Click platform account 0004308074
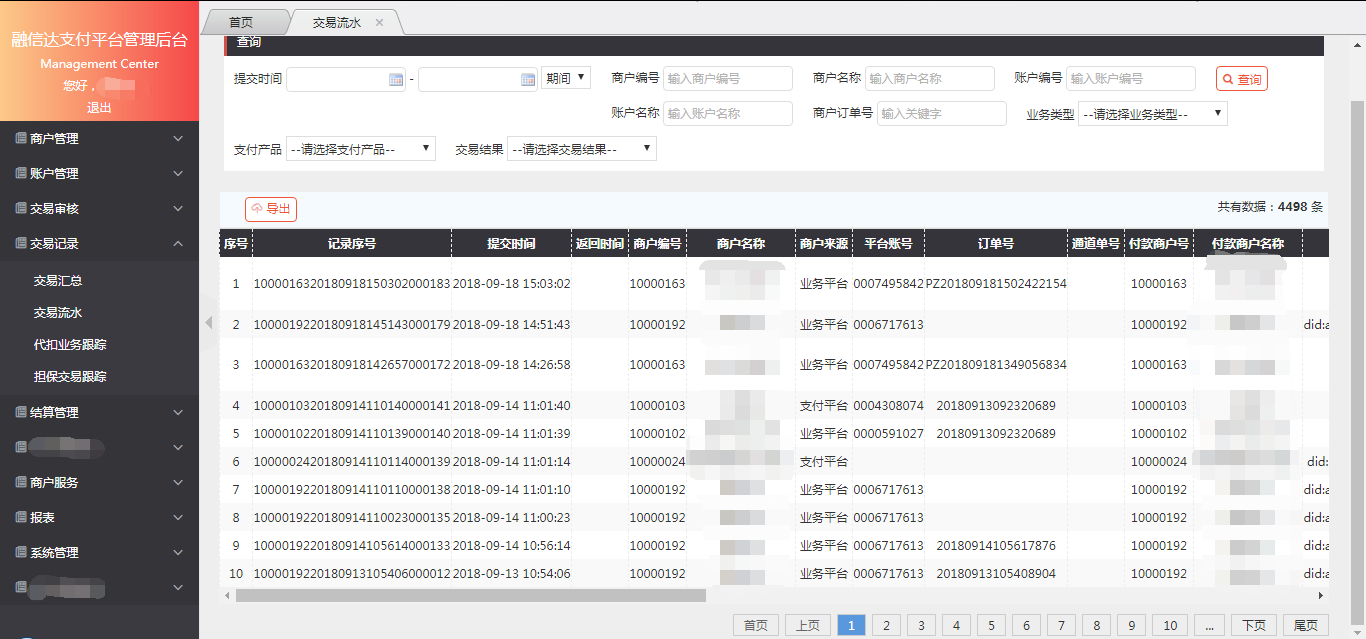1366x639 pixels. [888, 406]
